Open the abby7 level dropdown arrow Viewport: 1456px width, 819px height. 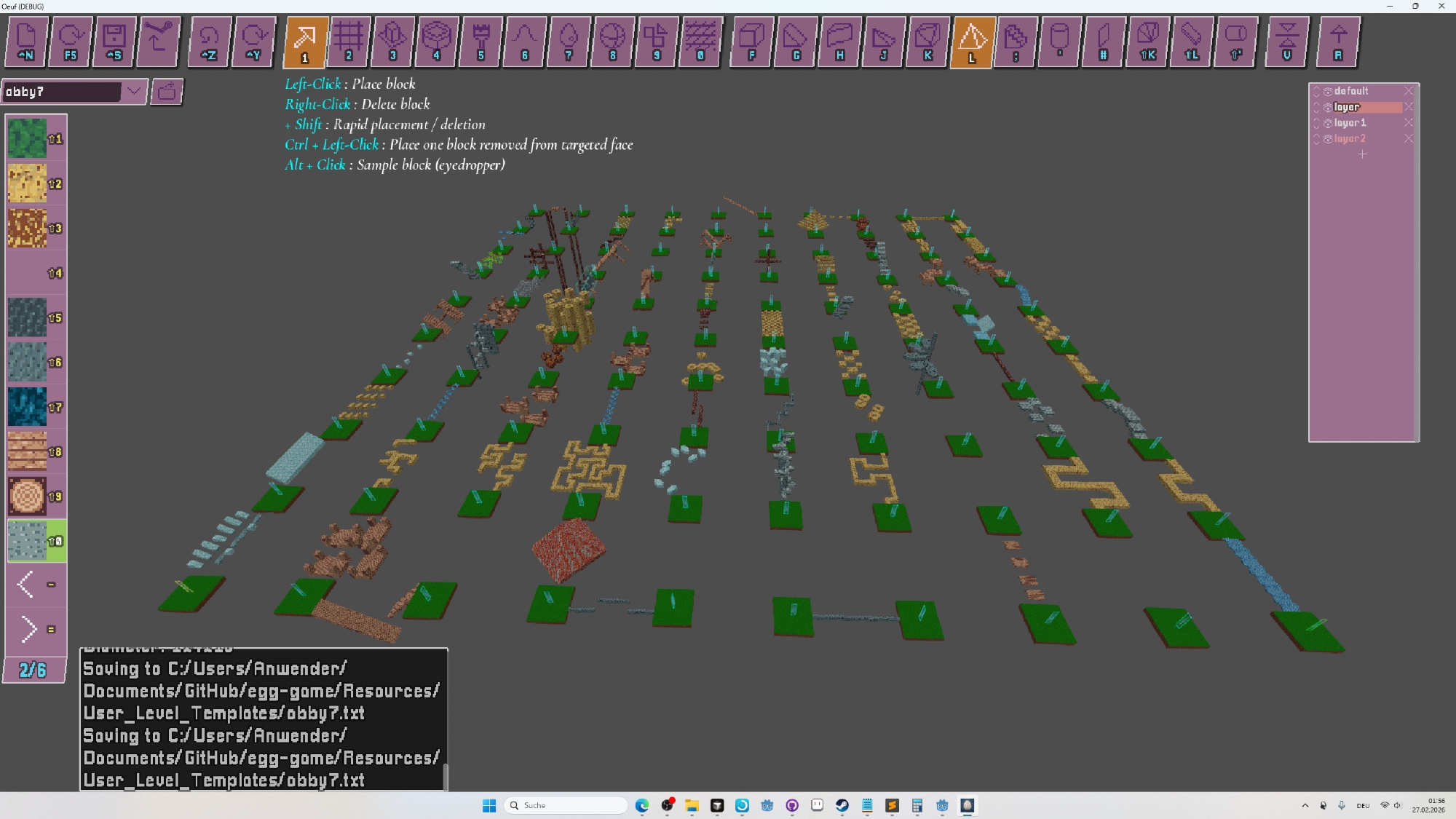pos(134,92)
